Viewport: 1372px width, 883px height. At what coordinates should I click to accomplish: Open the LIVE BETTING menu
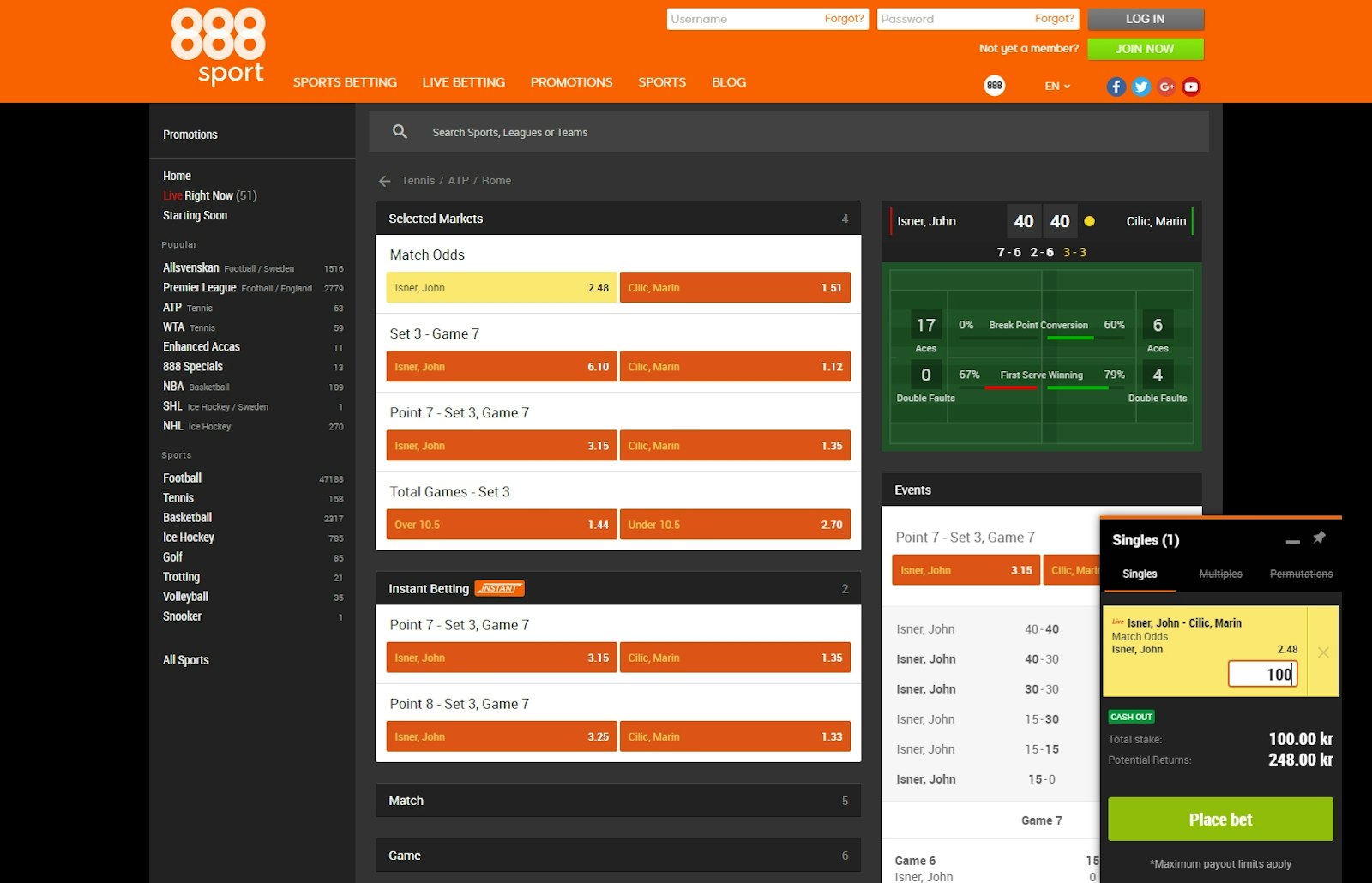(463, 81)
